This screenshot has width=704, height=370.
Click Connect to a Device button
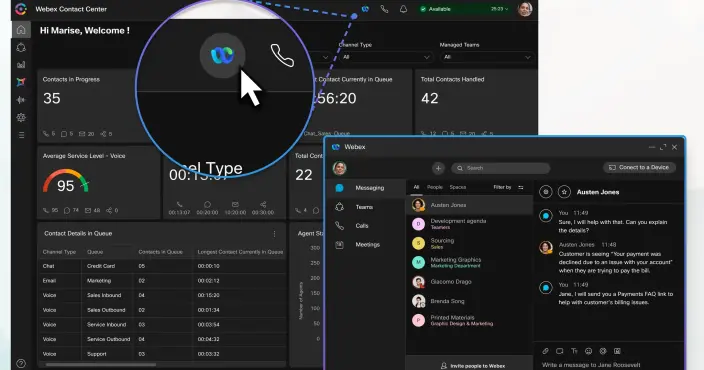[639, 167]
